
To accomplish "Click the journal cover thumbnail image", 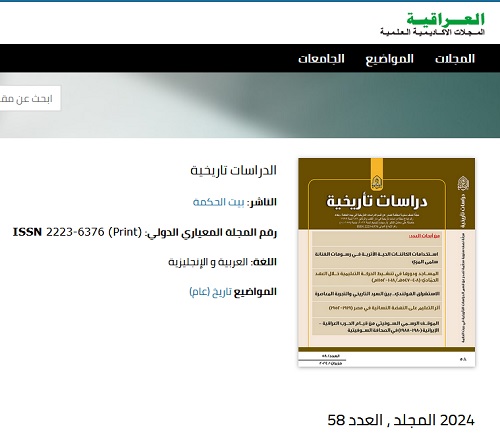I will (387, 262).
